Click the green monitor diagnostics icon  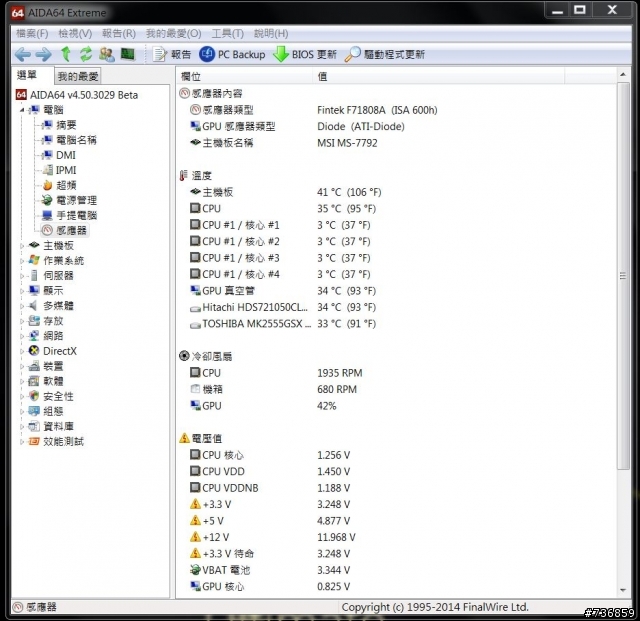click(128, 54)
